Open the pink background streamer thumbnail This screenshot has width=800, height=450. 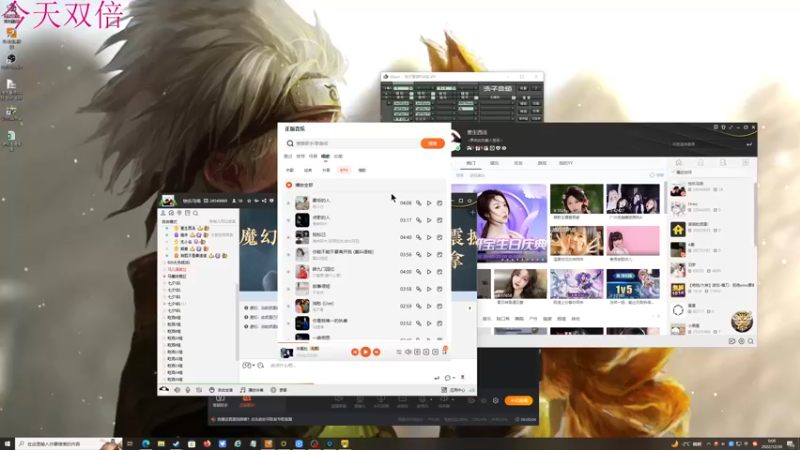(633, 241)
